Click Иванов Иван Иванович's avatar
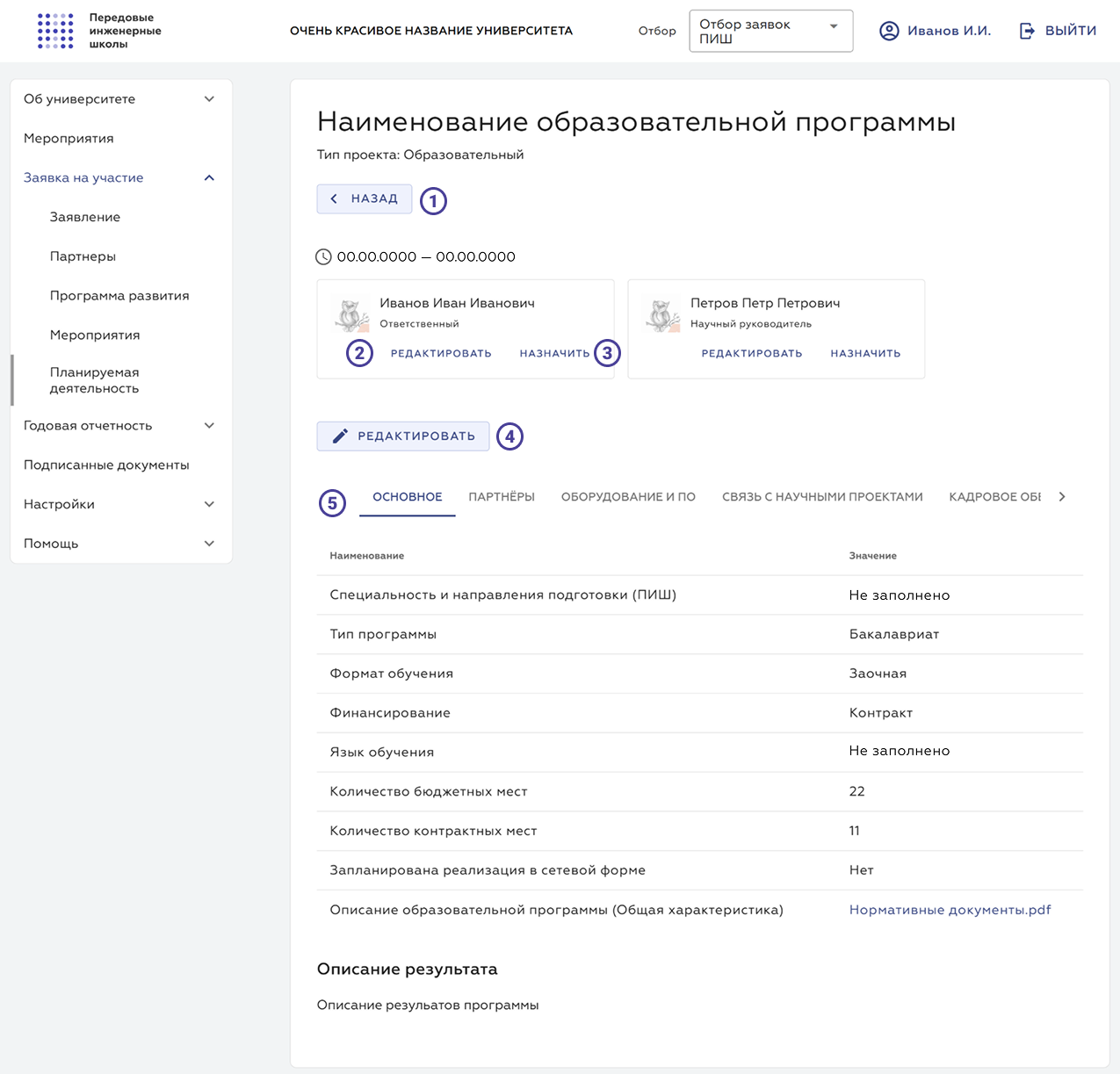 pos(351,315)
